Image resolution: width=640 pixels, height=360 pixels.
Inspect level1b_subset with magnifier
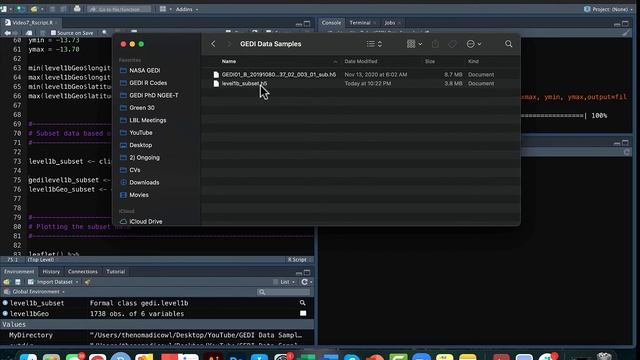pos(302,303)
